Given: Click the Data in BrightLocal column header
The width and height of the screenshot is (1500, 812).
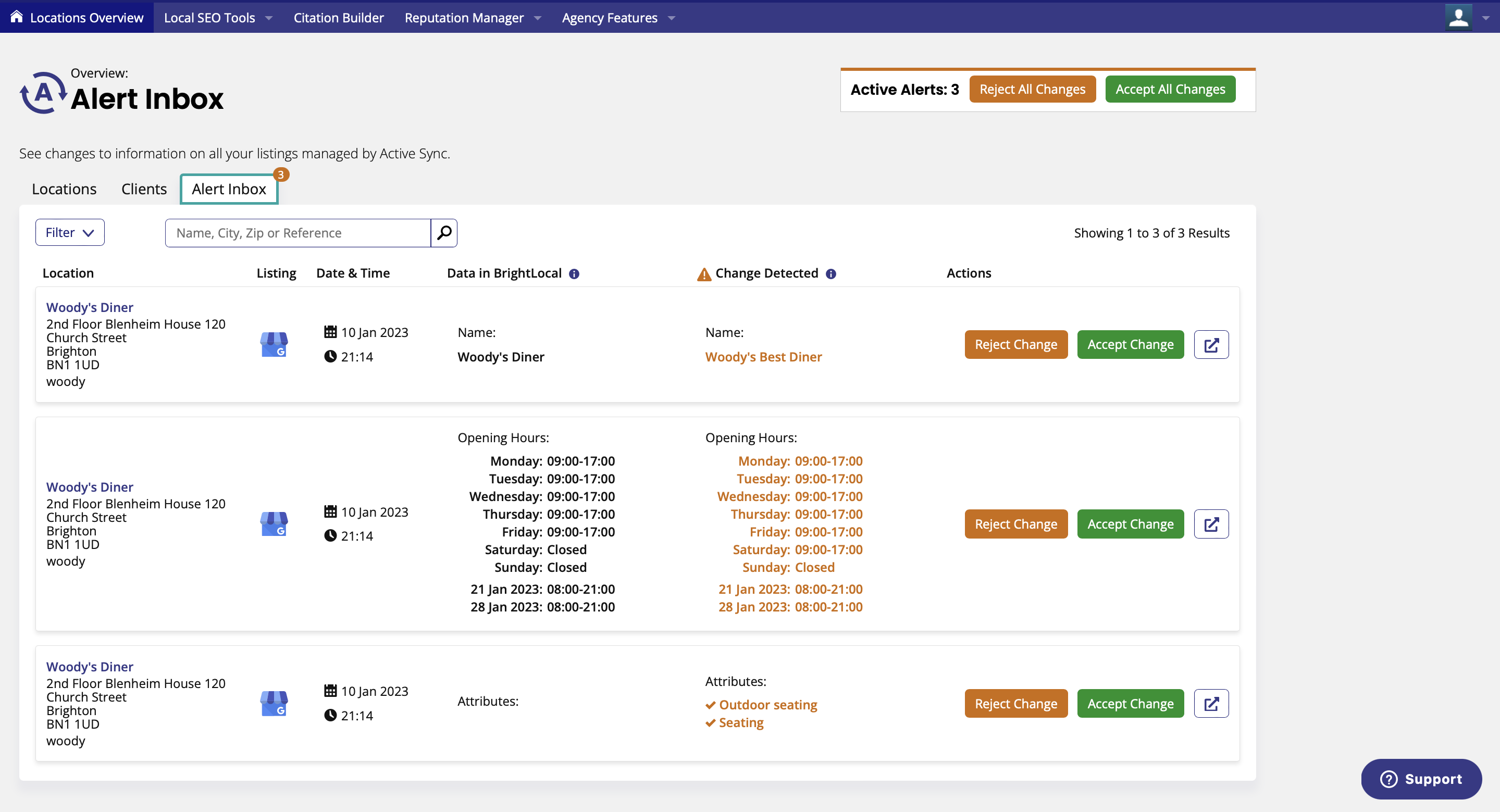Looking at the screenshot, I should tap(504, 273).
